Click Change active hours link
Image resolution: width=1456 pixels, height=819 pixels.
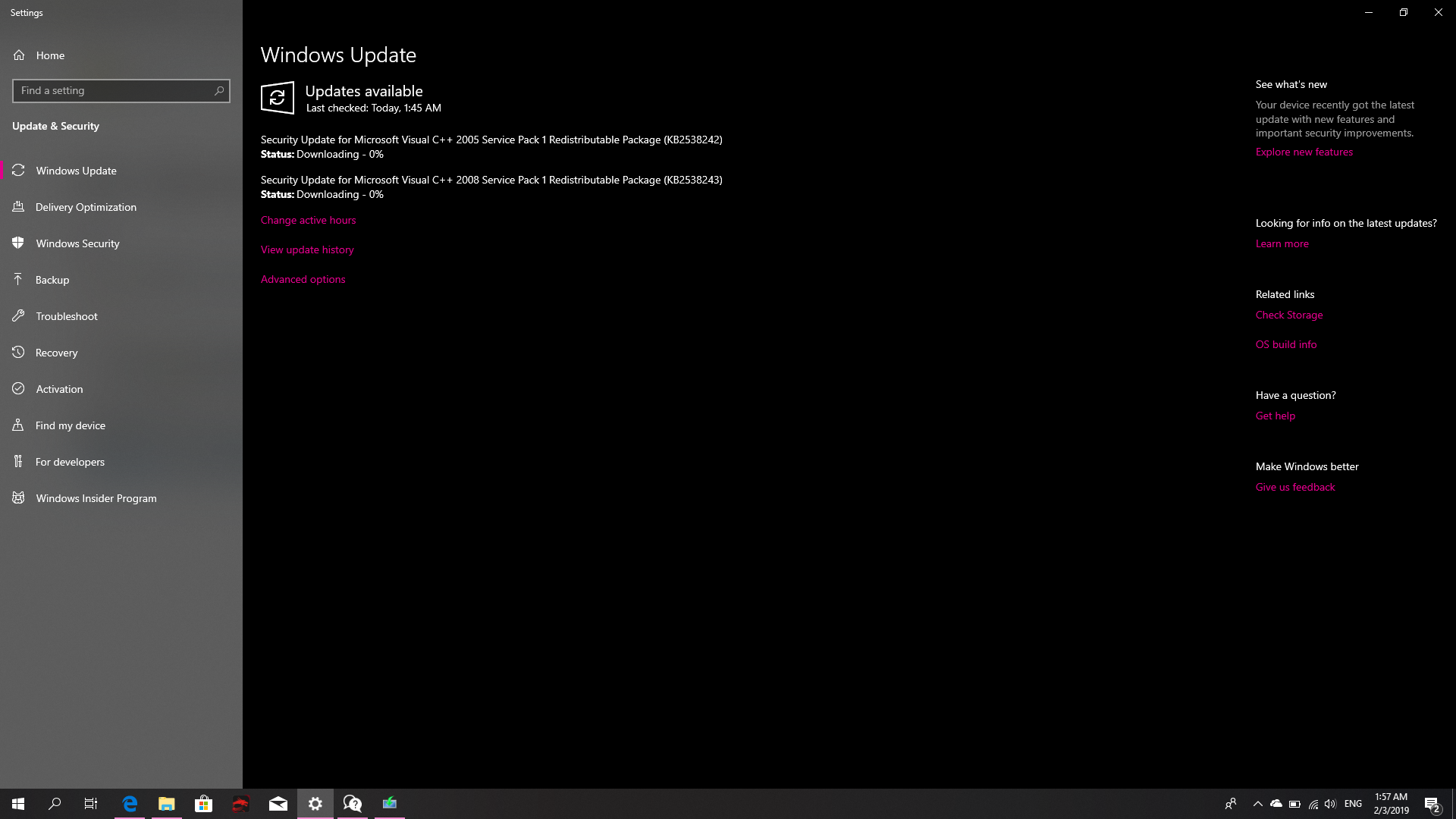[308, 220]
